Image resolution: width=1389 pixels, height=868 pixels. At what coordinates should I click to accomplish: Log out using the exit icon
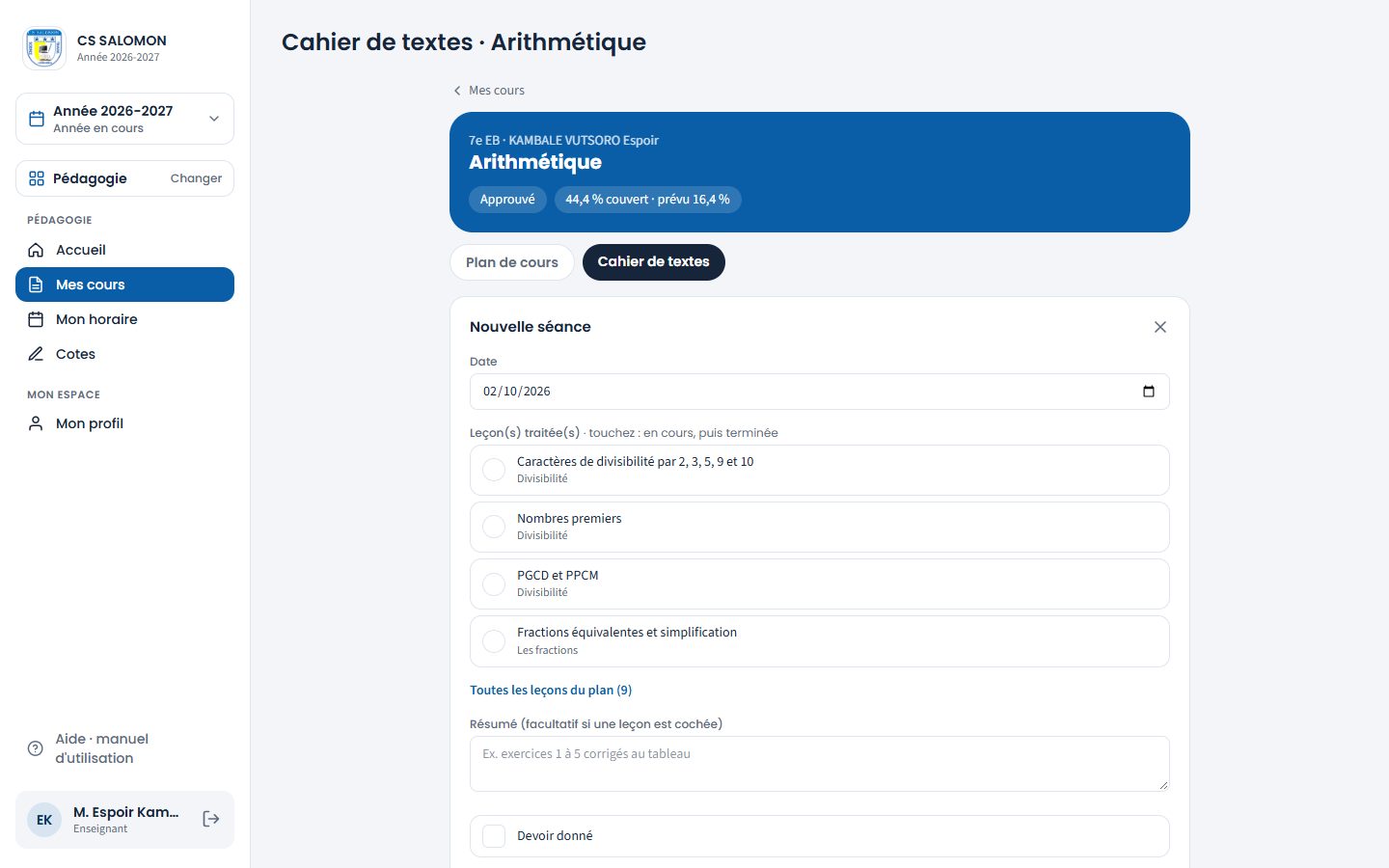[211, 819]
